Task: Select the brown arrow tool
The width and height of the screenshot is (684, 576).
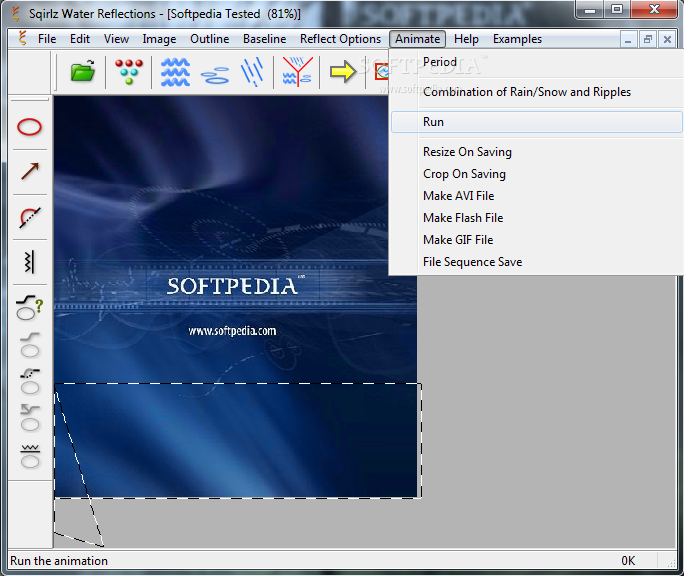Action: click(30, 171)
